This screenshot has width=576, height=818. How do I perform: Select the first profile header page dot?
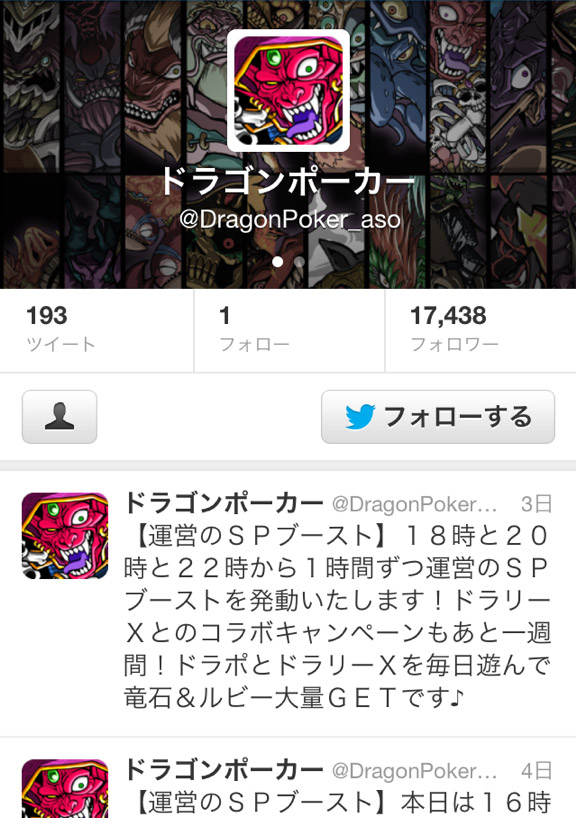(278, 261)
